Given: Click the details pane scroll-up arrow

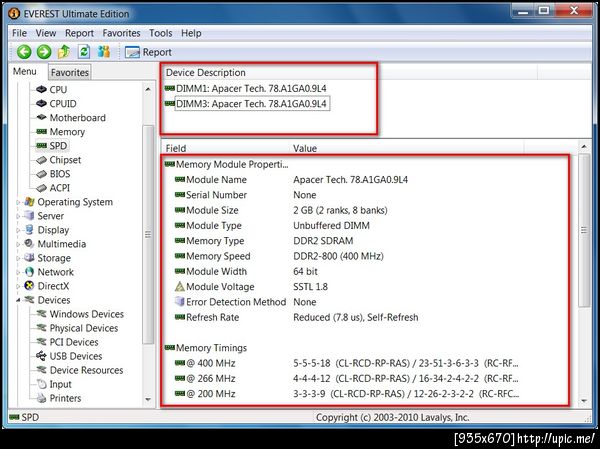Looking at the screenshot, I should (x=584, y=146).
